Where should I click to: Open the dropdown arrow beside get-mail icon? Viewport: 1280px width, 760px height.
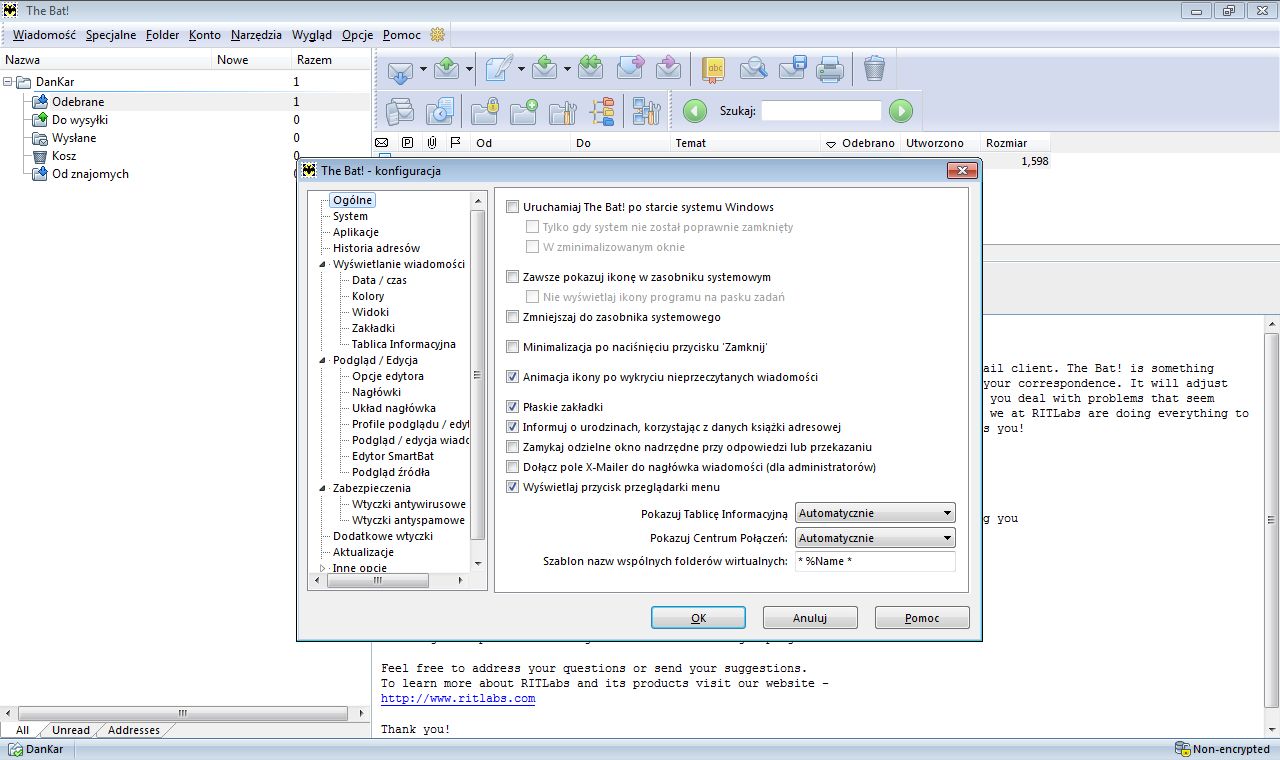[x=423, y=69]
